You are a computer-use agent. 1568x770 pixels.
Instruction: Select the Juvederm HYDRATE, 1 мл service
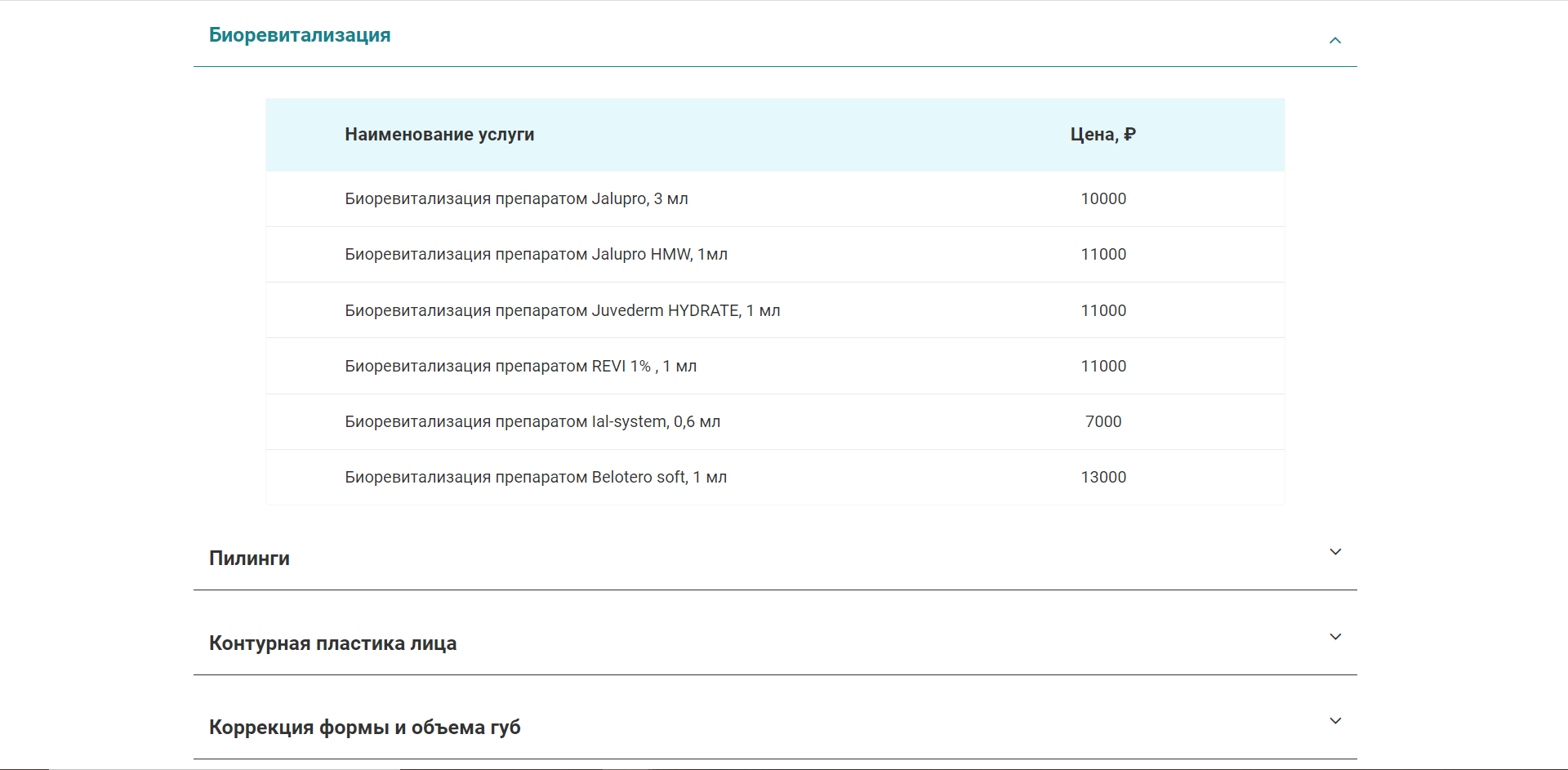tap(562, 311)
